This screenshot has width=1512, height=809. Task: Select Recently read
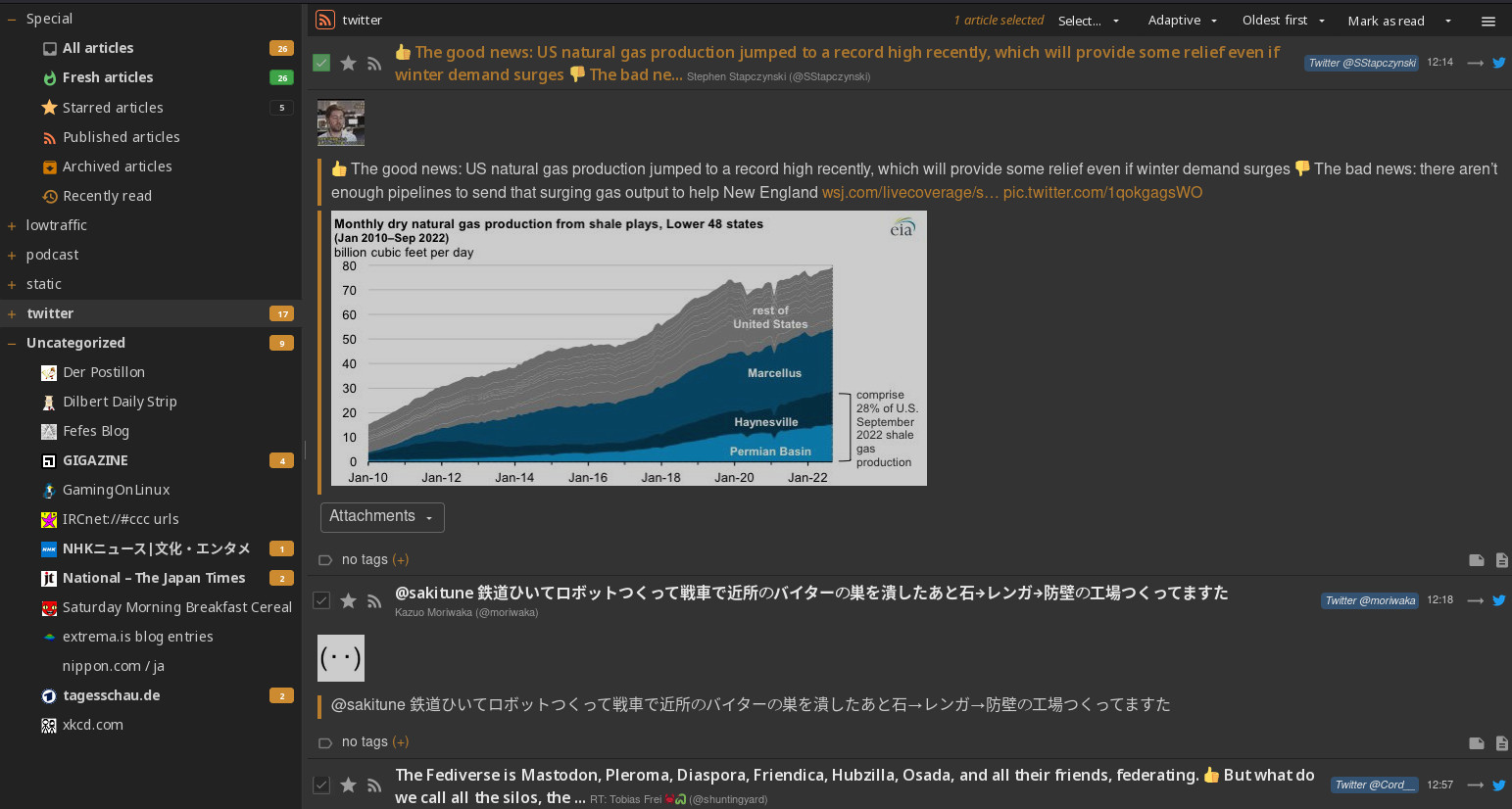point(107,196)
